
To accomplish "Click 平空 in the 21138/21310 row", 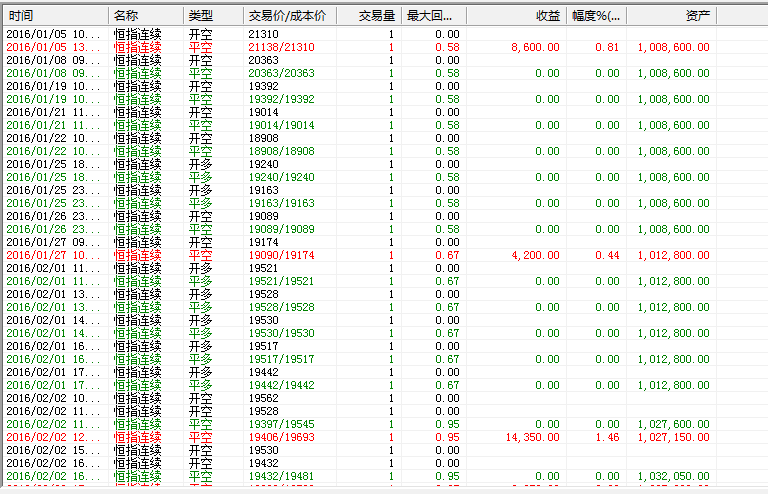I will (201, 47).
